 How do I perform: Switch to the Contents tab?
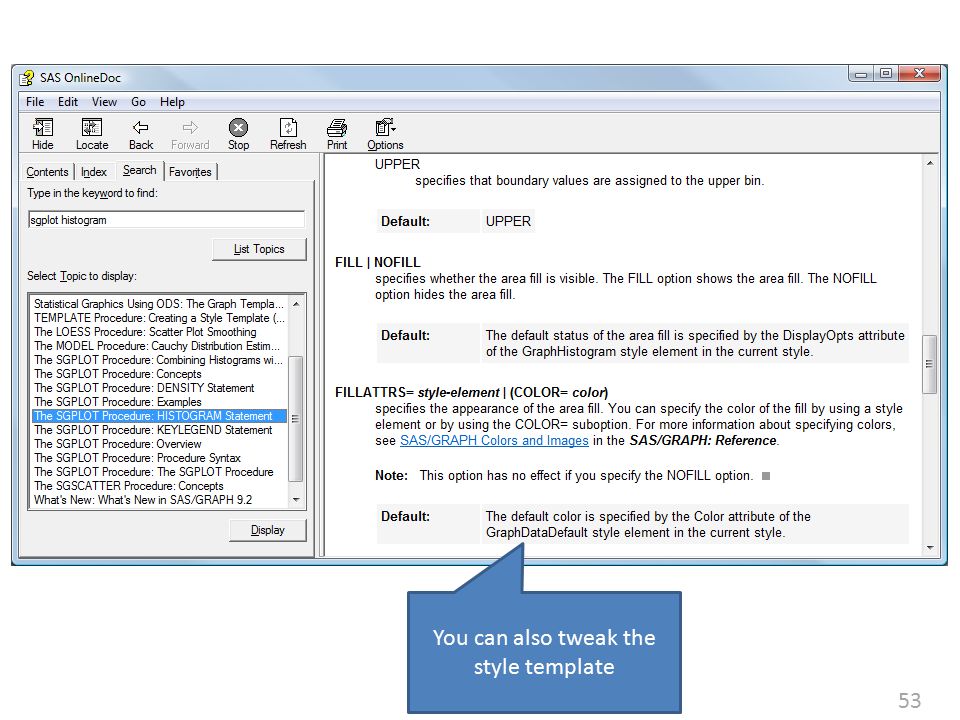[47, 172]
